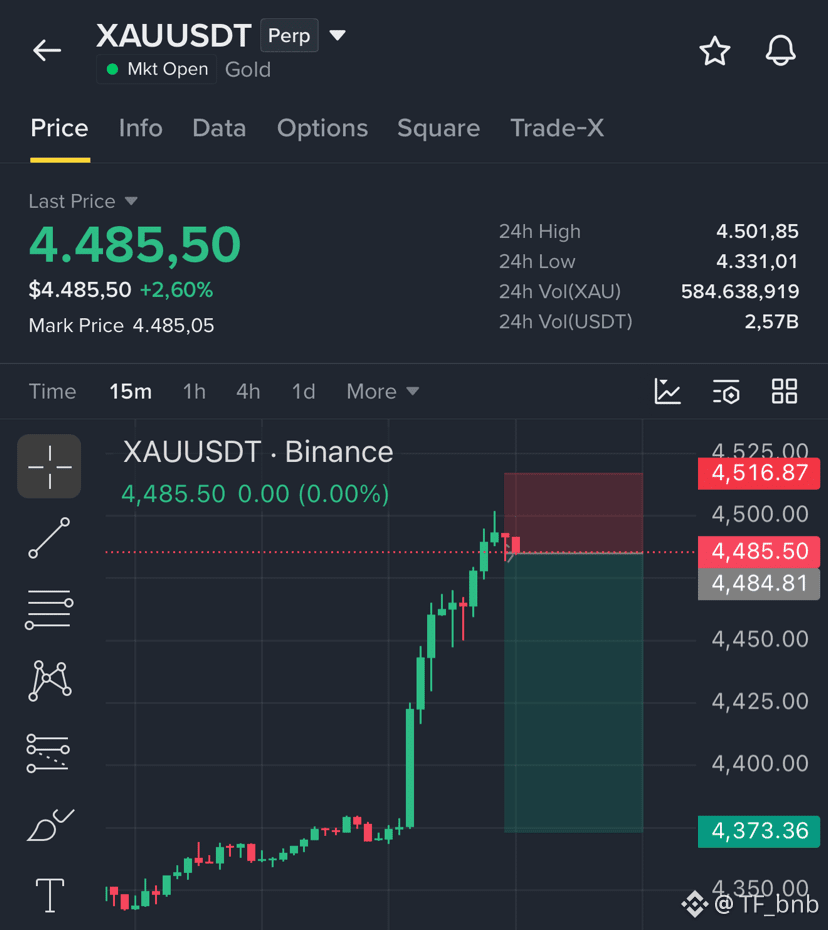This screenshot has height=930, width=828.
Task: Select the red stop-loss zone on chart
Action: click(x=574, y=513)
